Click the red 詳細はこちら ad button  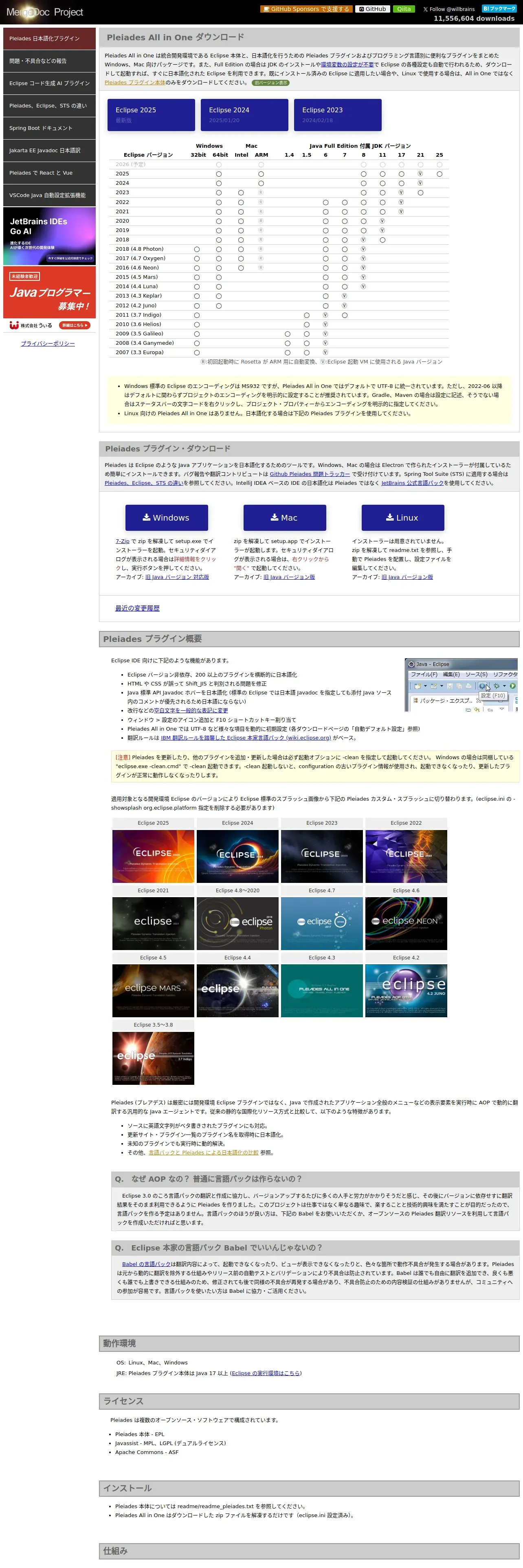(x=75, y=326)
